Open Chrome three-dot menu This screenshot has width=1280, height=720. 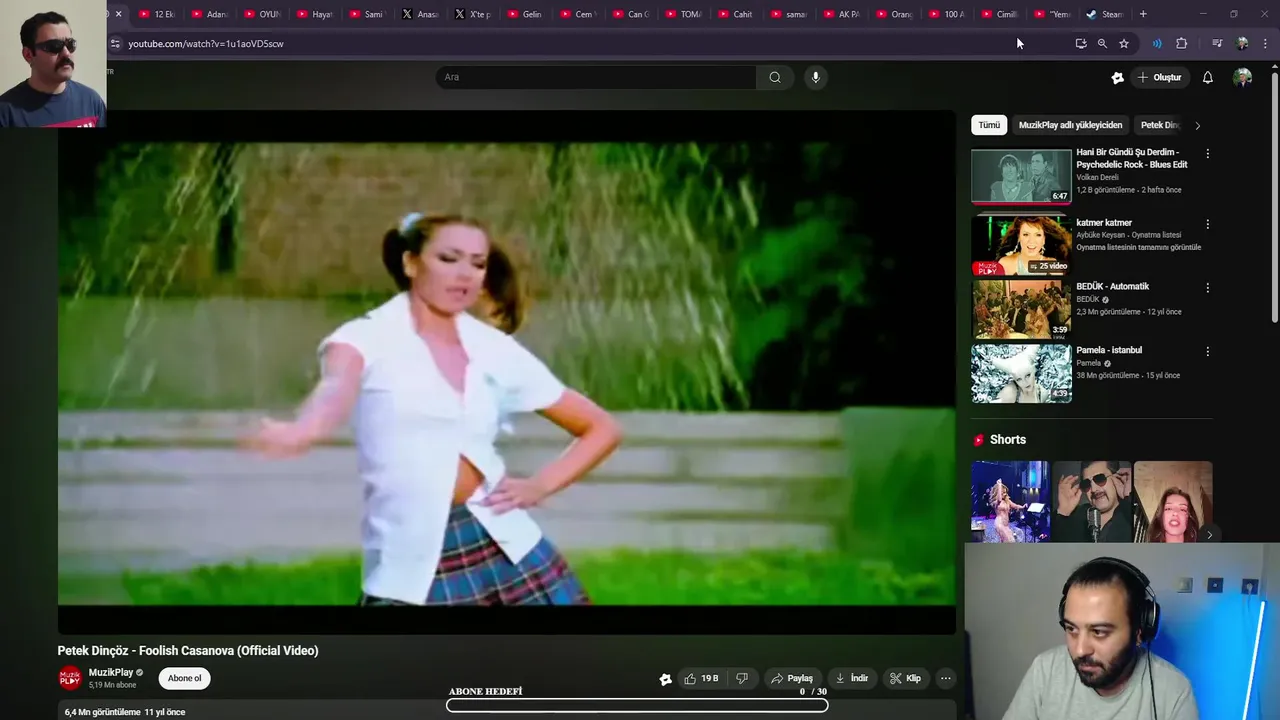[x=1265, y=43]
